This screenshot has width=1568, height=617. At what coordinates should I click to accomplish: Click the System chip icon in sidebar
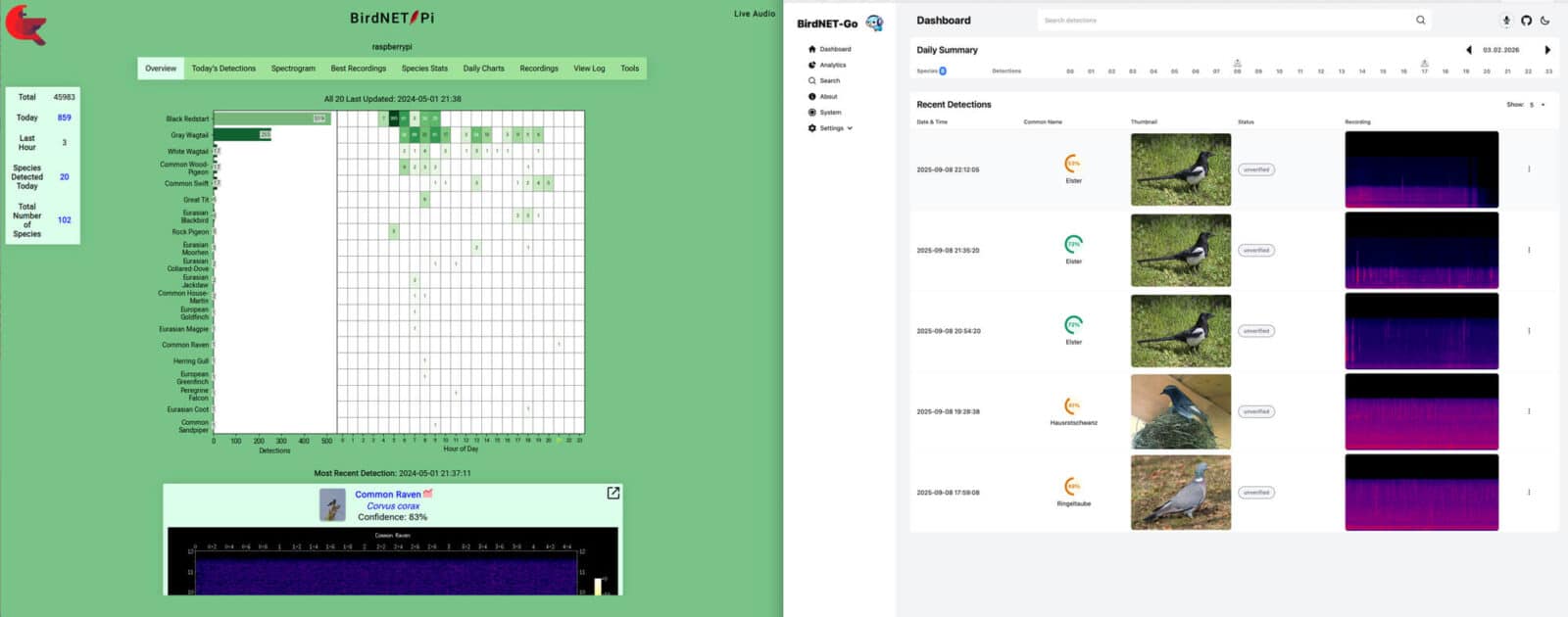coord(811,112)
